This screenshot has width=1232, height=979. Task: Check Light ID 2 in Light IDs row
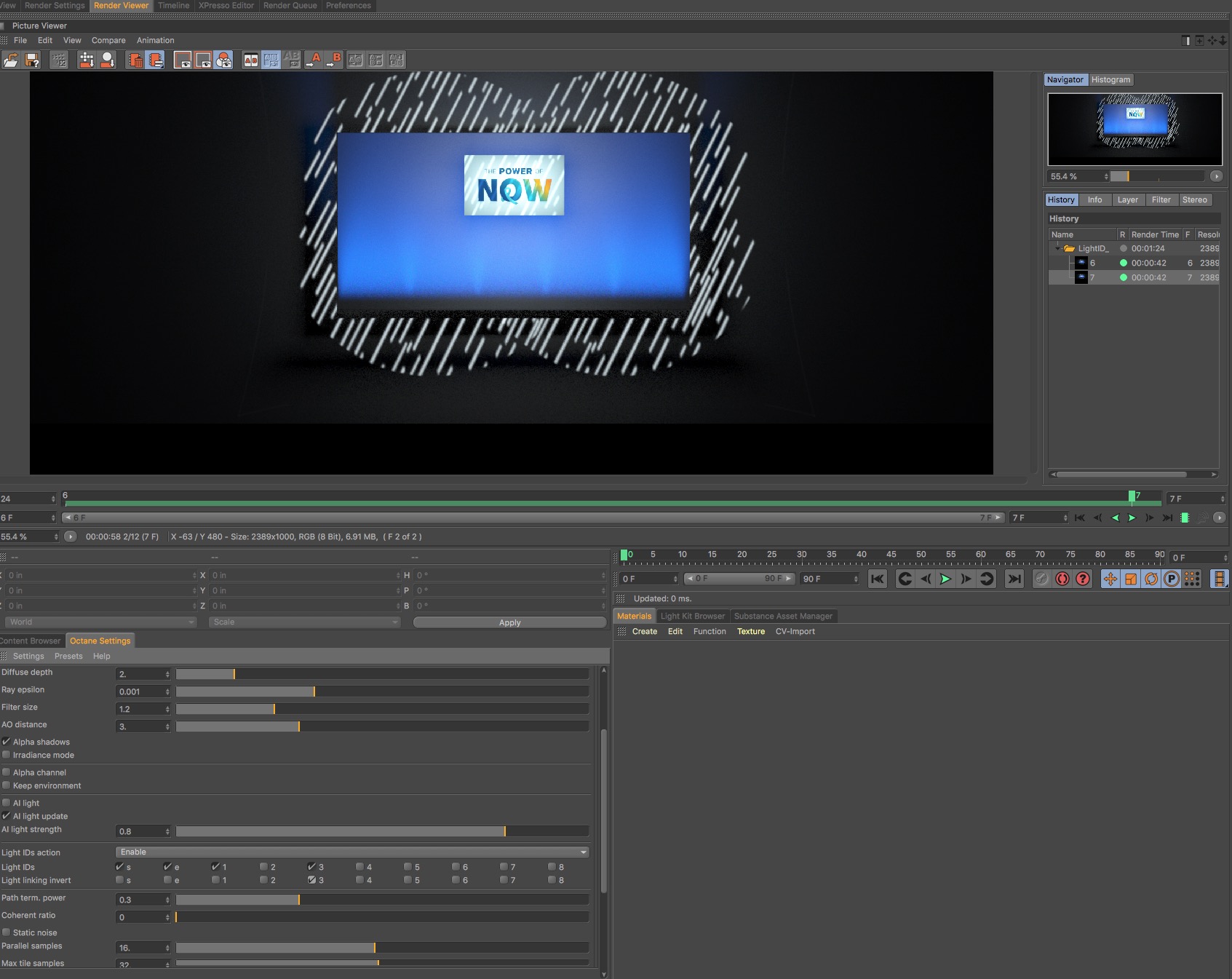263,867
